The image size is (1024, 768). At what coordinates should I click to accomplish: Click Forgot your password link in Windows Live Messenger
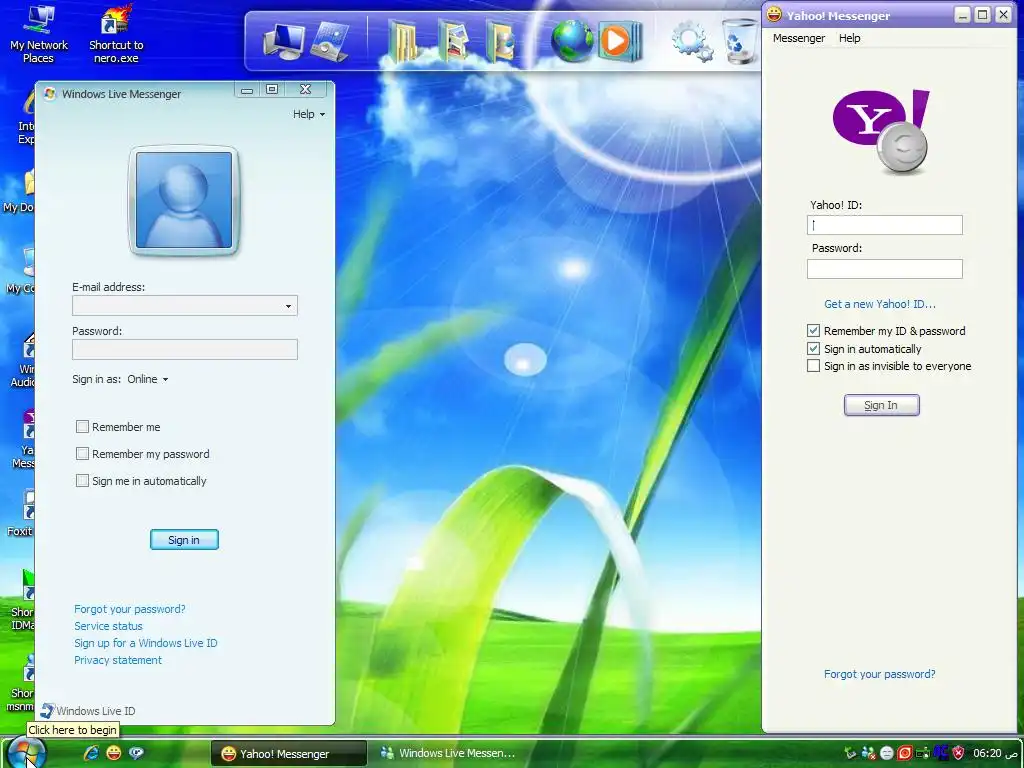click(129, 609)
